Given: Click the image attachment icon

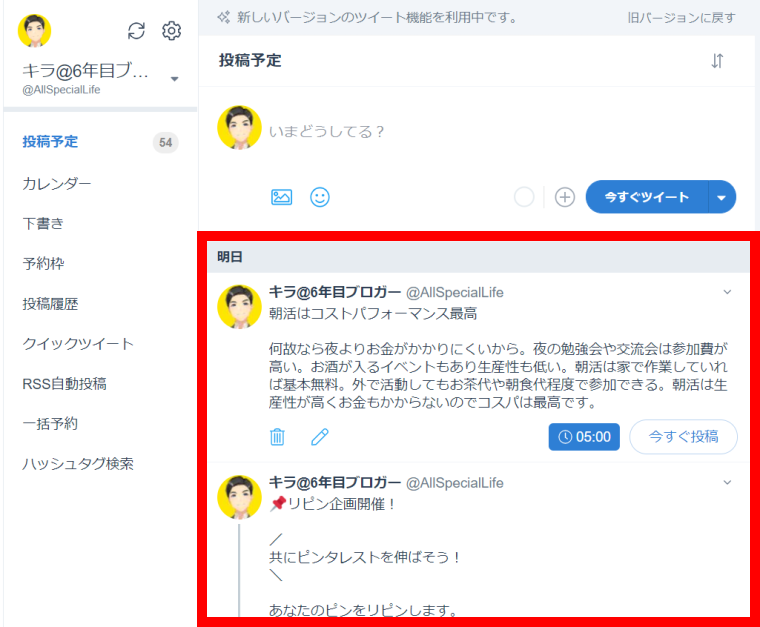Looking at the screenshot, I should tap(282, 197).
